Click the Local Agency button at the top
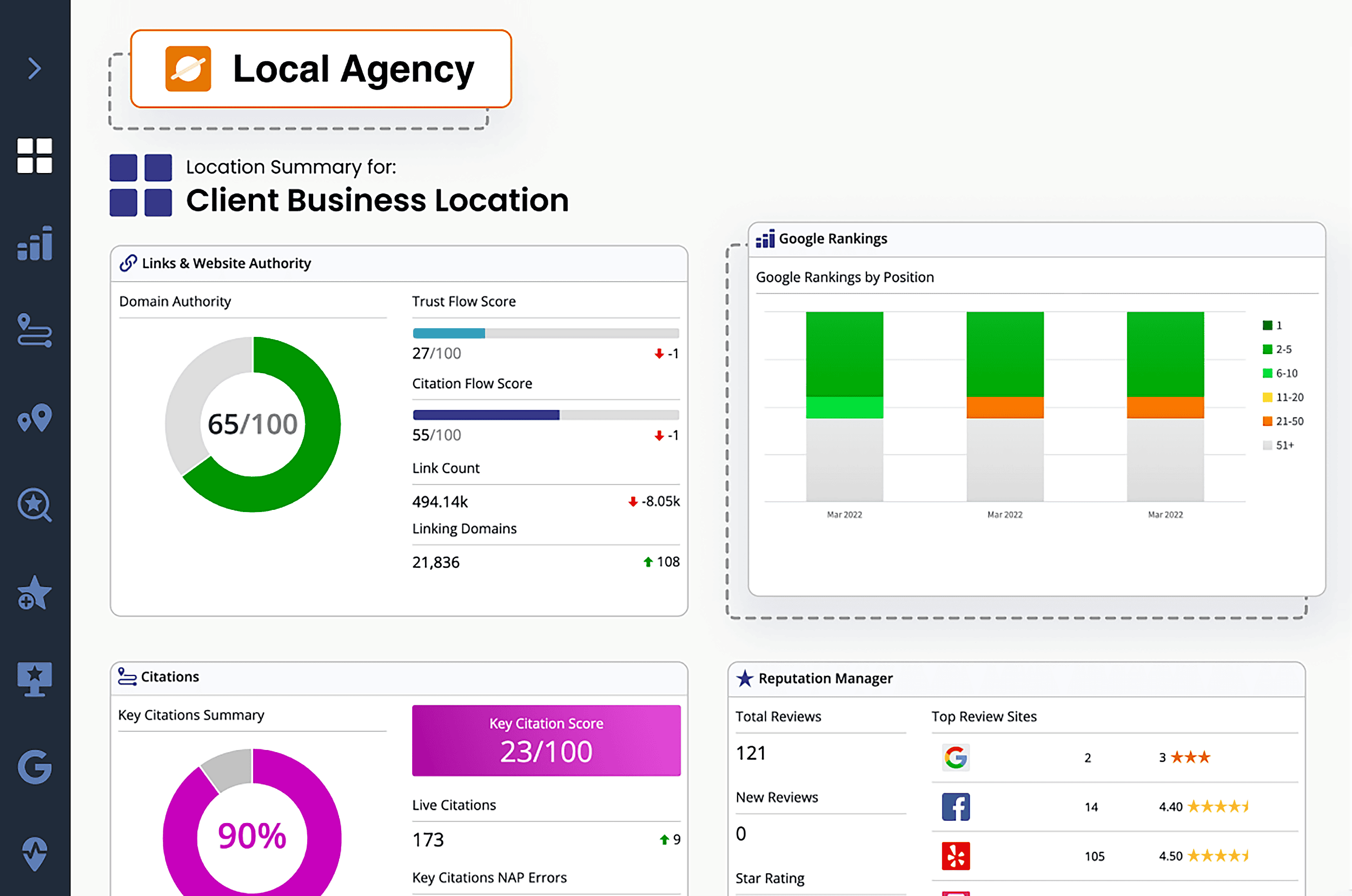The width and height of the screenshot is (1352, 896). 320,69
